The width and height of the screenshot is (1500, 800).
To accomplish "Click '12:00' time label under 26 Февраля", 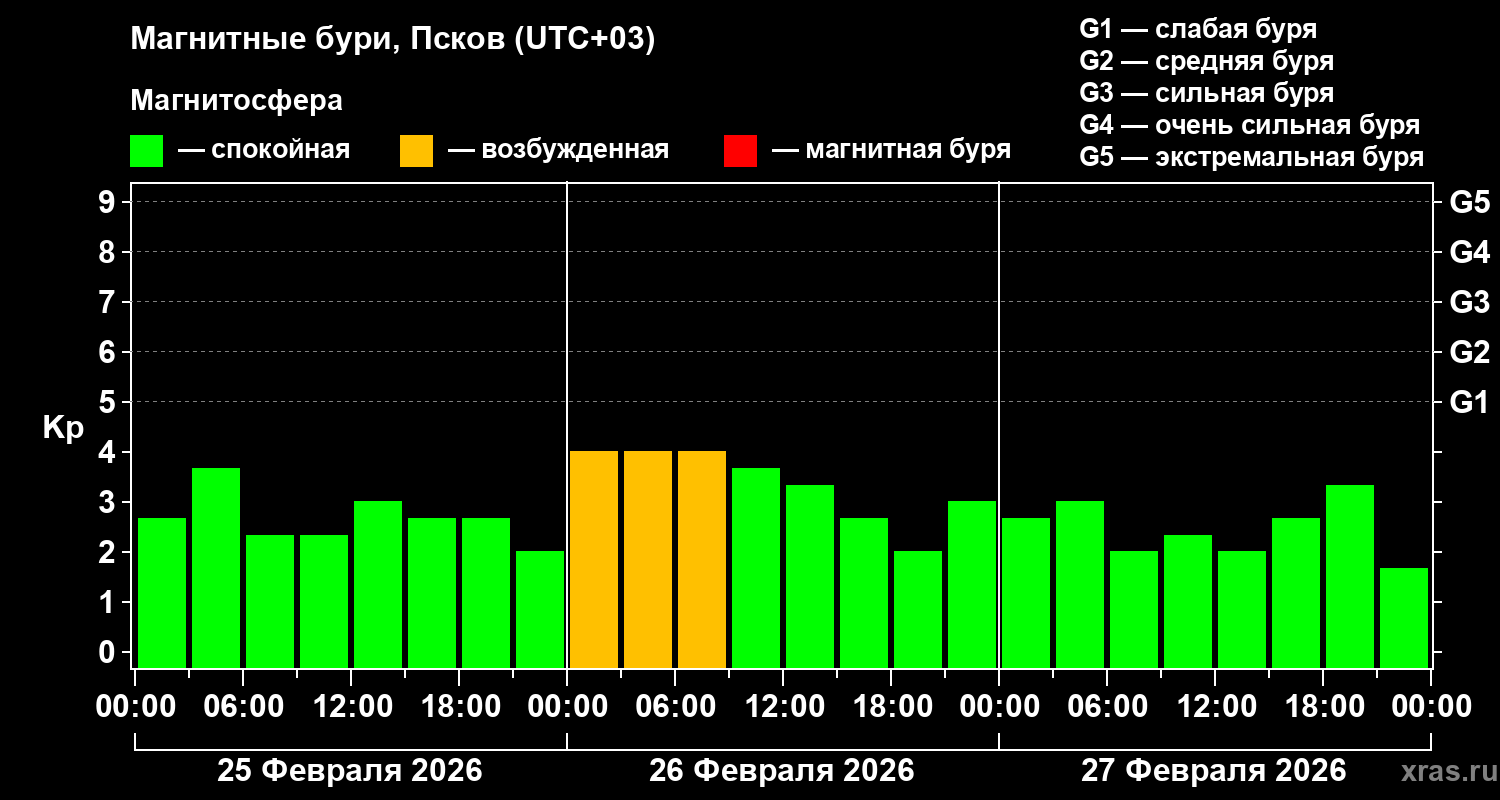I will (x=783, y=707).
